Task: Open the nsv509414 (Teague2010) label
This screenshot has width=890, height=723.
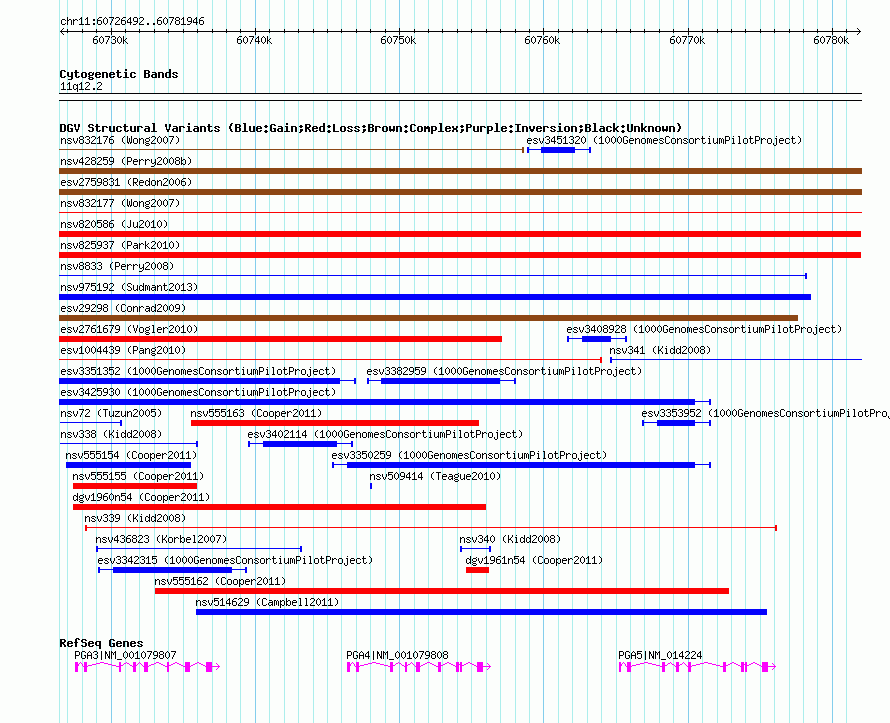Action: point(435,476)
